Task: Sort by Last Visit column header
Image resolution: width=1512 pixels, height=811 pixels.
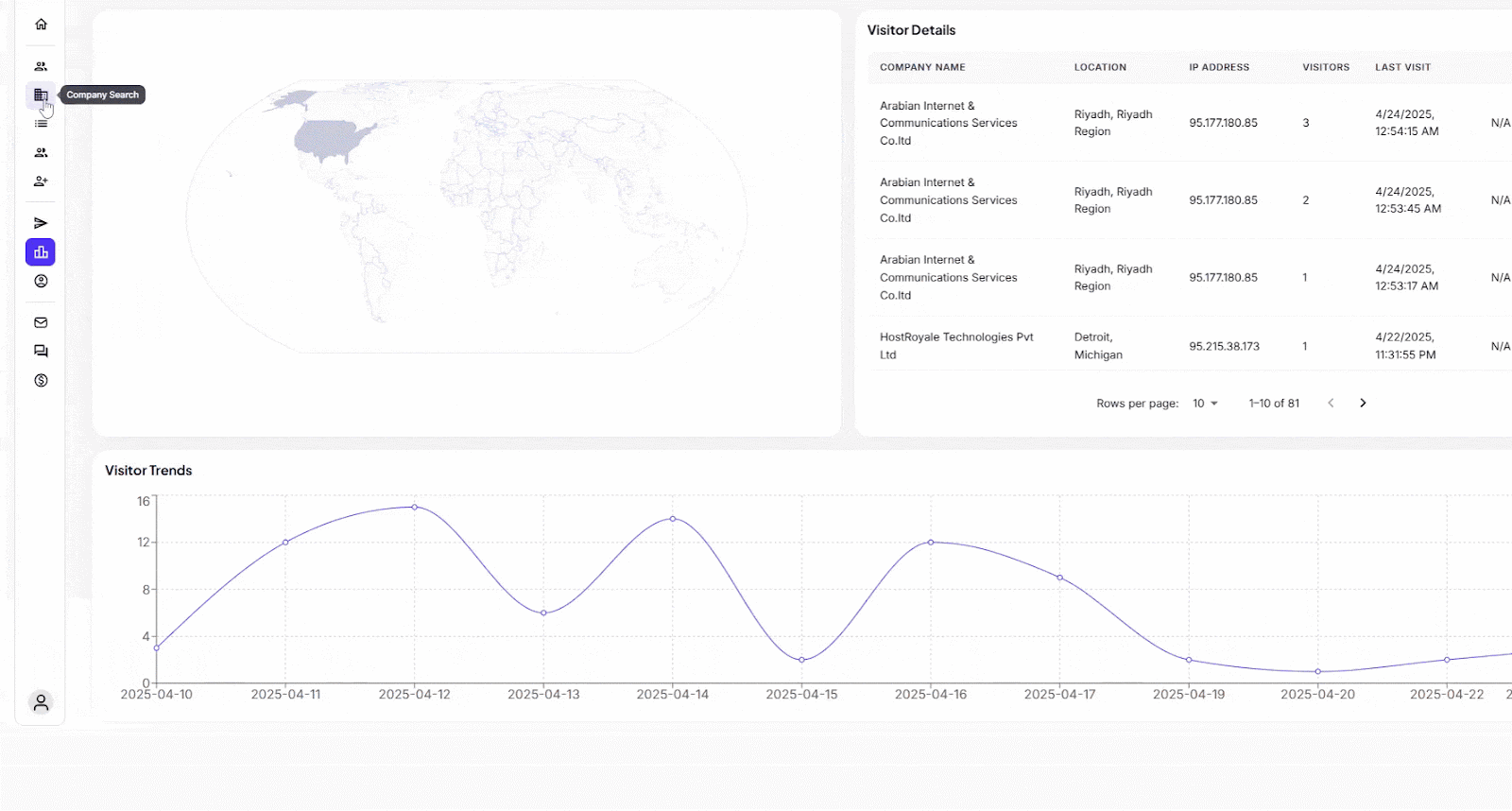Action: [x=1402, y=68]
